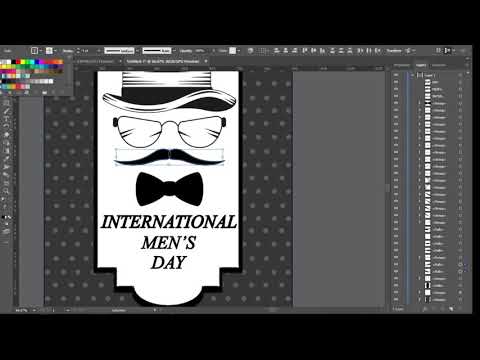Viewport: 480px width, 360px height.
Task: Click Horizontal Align Left icon
Action: [276, 51]
